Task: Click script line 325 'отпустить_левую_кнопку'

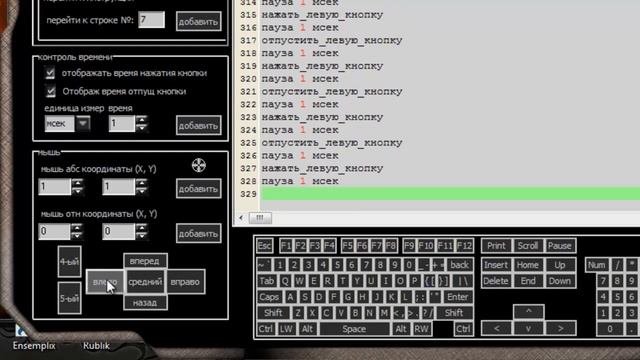Action: [332, 143]
